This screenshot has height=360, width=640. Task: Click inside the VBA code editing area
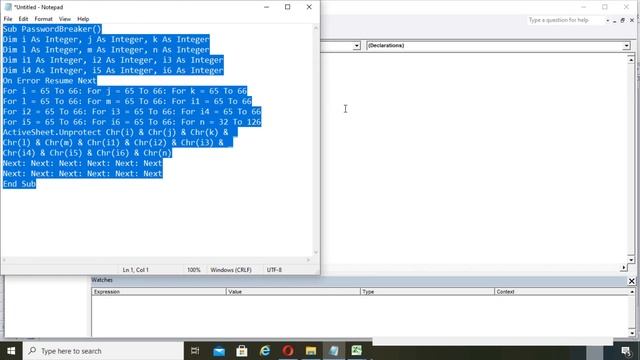point(473,159)
